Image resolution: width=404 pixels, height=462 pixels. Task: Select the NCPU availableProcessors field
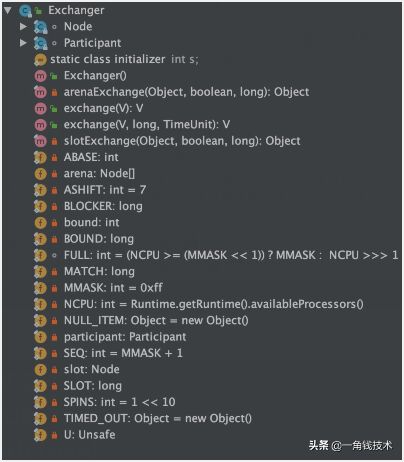pos(214,304)
